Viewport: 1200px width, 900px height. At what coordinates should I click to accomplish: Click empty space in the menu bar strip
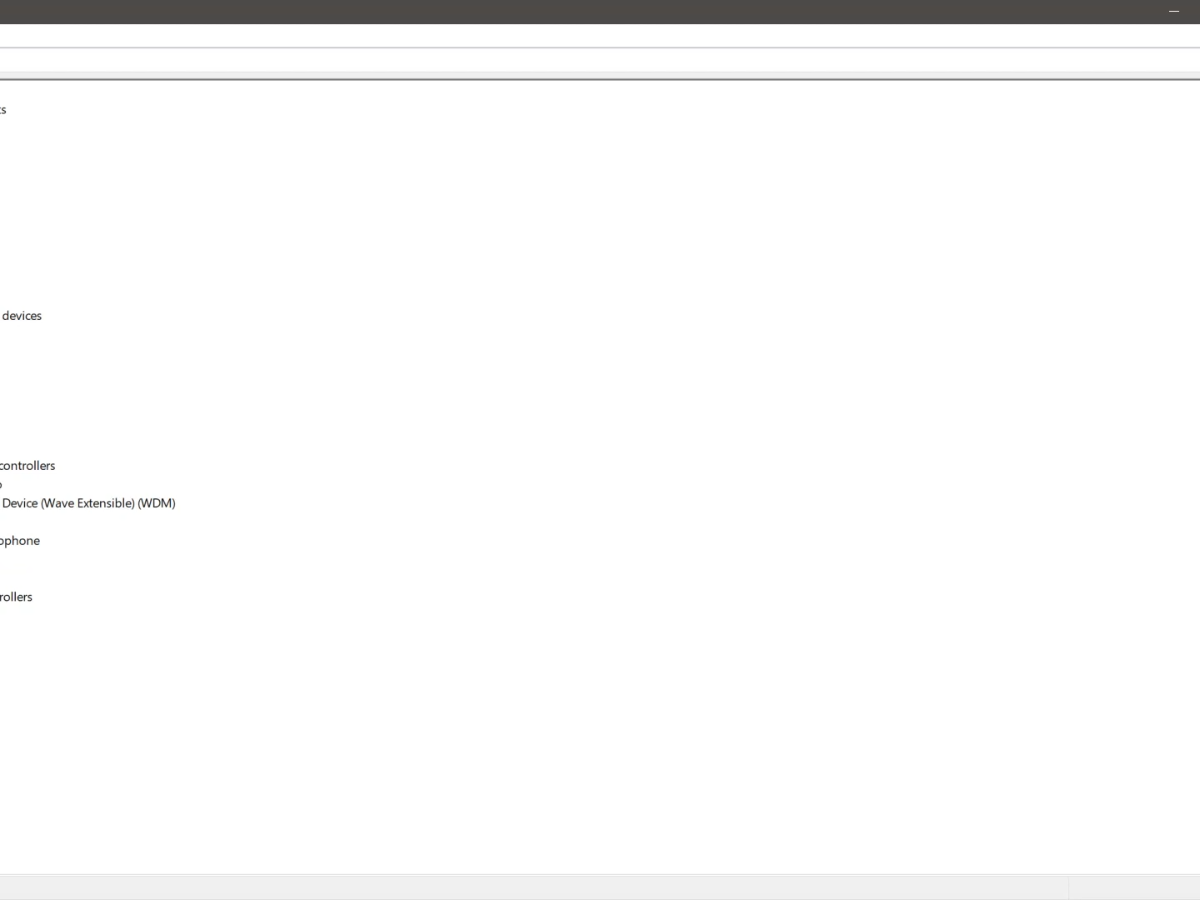click(600, 35)
